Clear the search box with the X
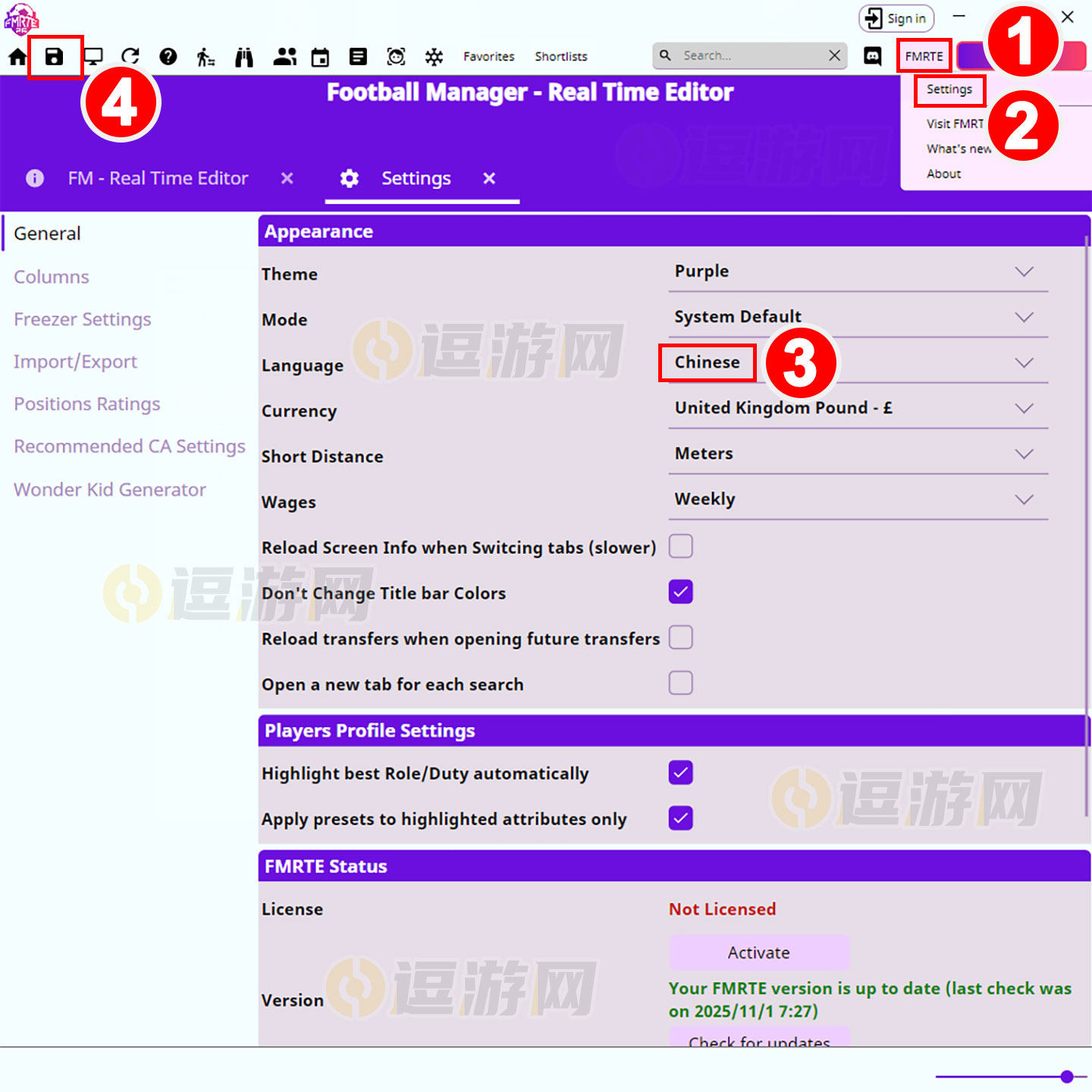Image resolution: width=1092 pixels, height=1092 pixels. tap(834, 55)
